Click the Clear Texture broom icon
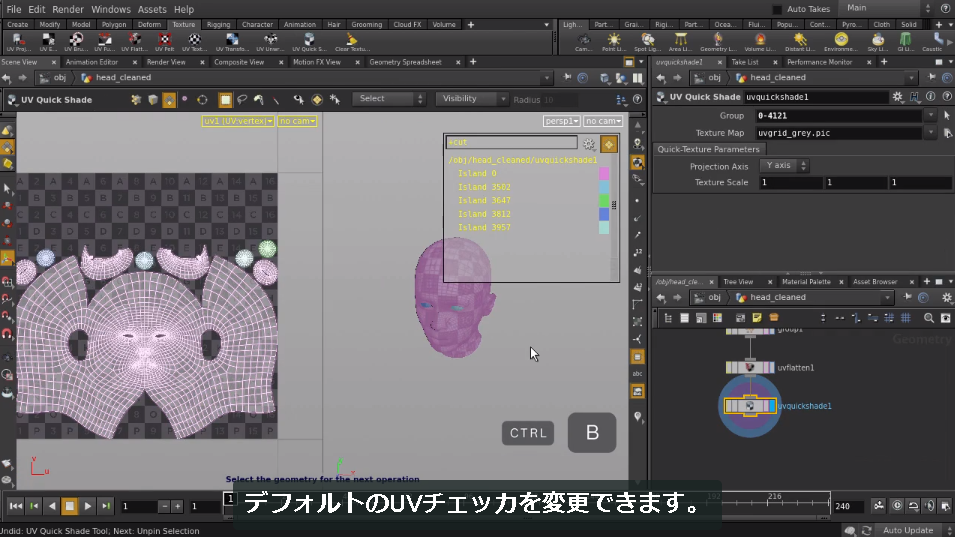Image resolution: width=955 pixels, height=537 pixels. point(351,41)
